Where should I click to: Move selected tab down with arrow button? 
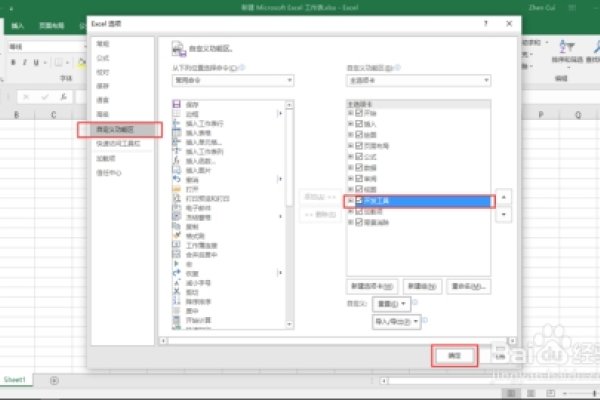click(504, 214)
